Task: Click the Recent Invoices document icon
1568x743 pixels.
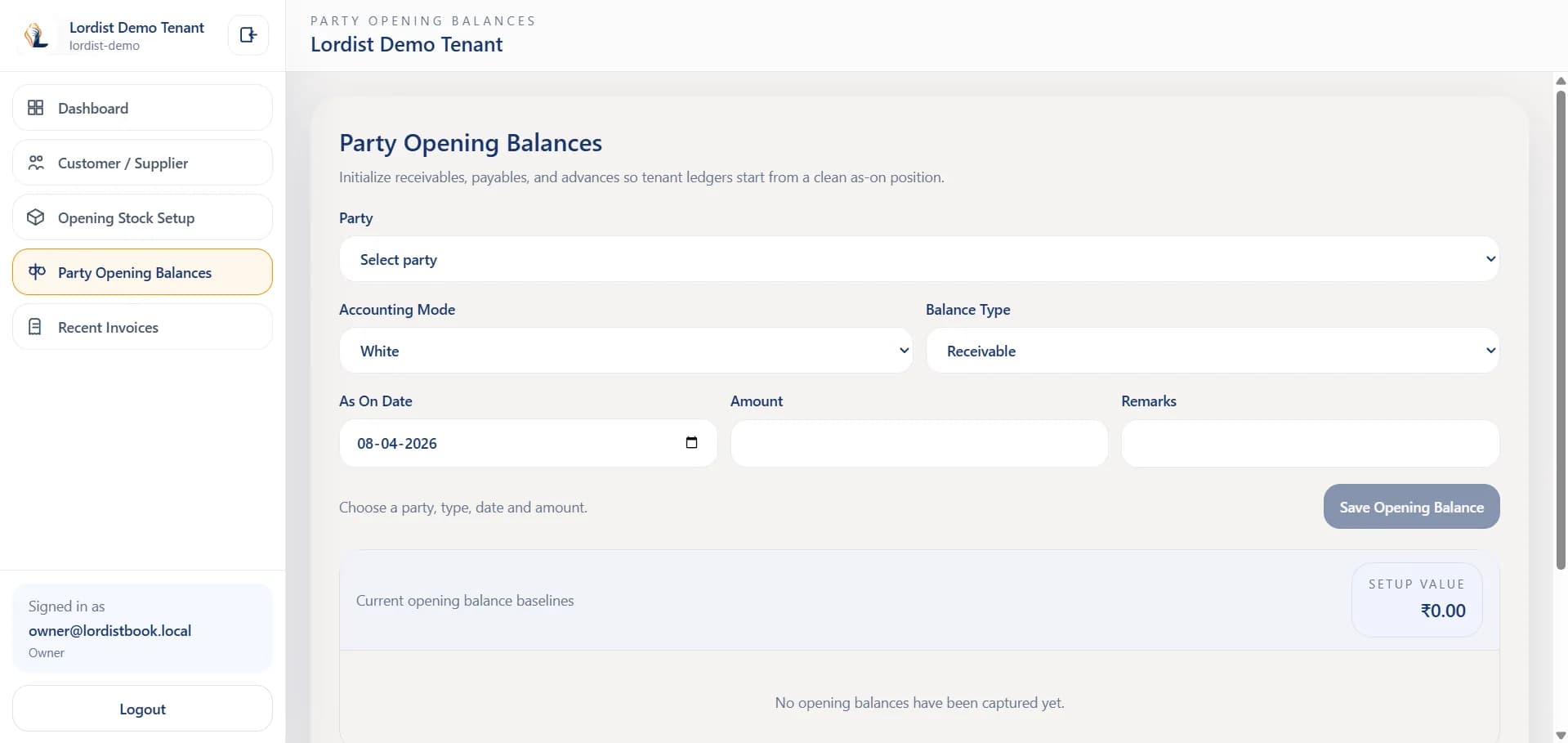Action: [35, 327]
